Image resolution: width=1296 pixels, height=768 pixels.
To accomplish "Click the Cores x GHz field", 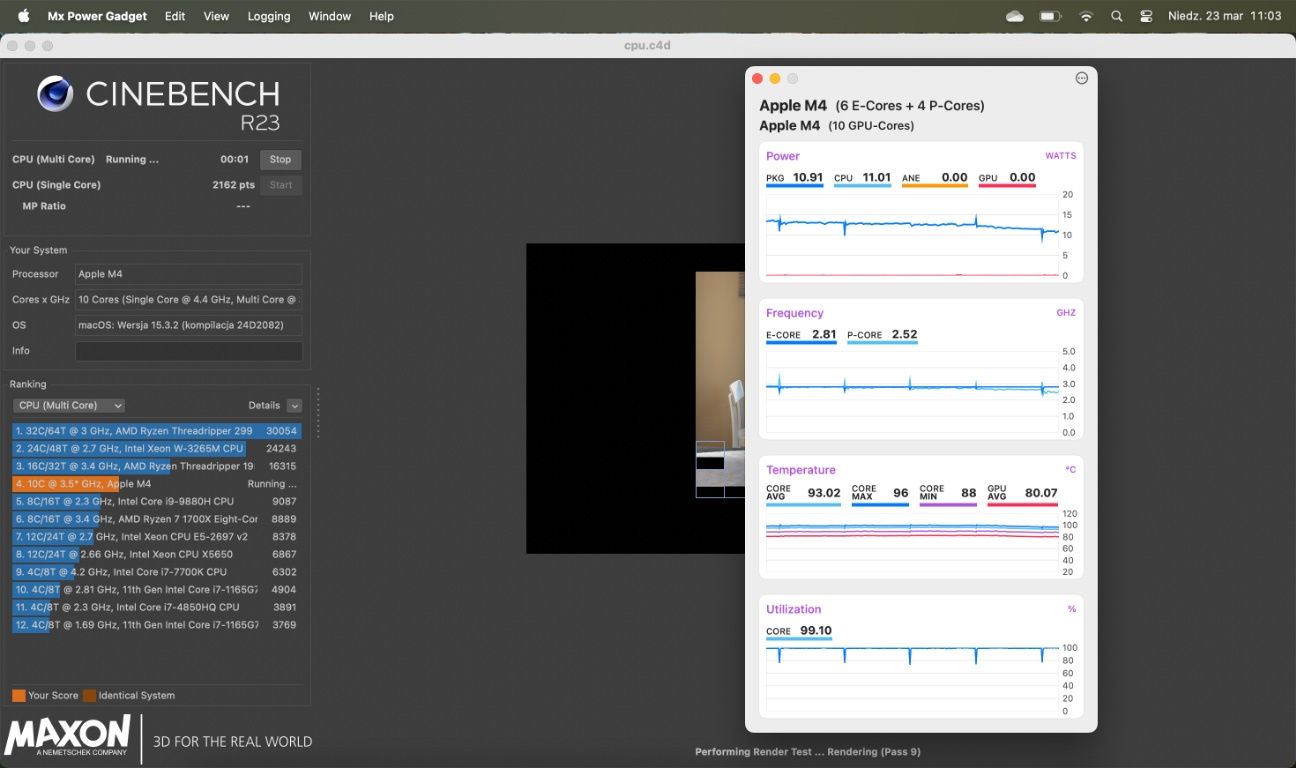I will point(188,299).
